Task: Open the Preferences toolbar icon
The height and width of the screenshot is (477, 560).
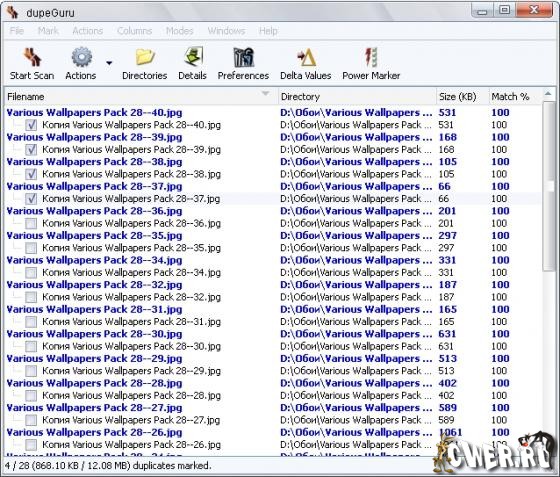Action: point(244,57)
